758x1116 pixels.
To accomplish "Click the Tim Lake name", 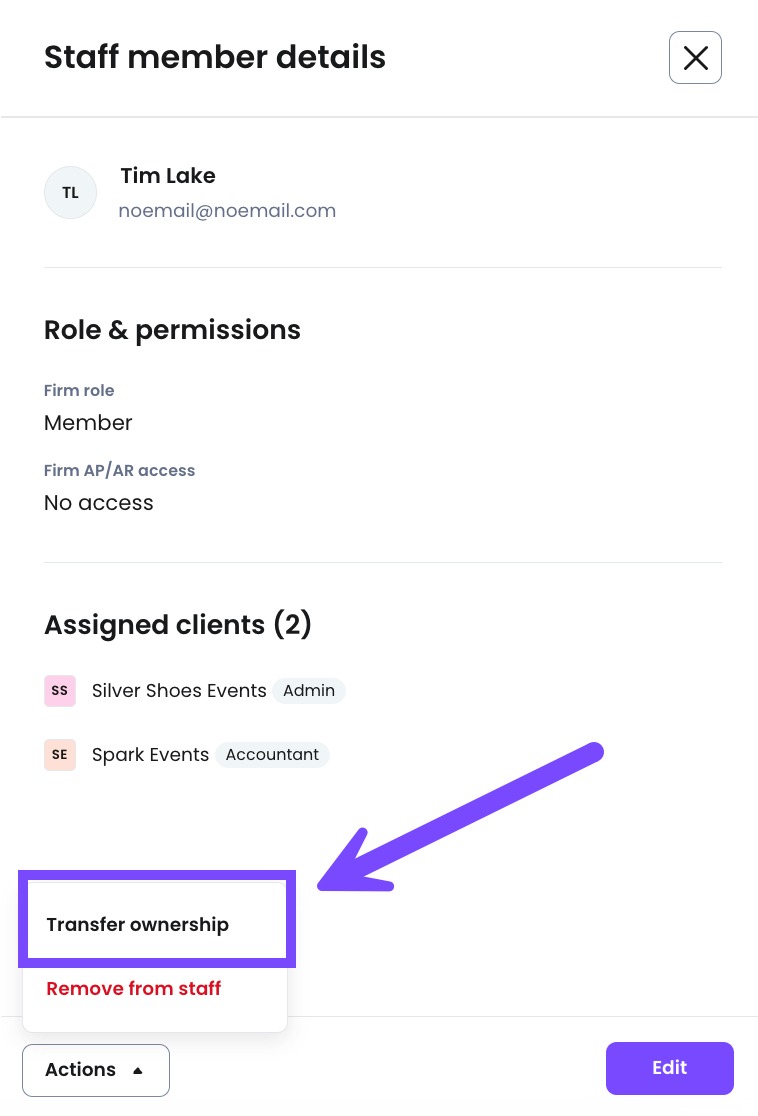I will [168, 175].
